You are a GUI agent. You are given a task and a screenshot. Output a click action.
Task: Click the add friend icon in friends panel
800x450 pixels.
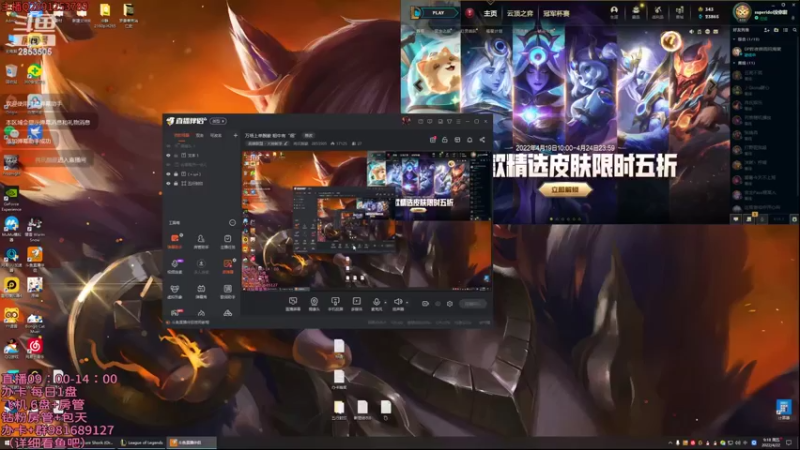[767, 31]
